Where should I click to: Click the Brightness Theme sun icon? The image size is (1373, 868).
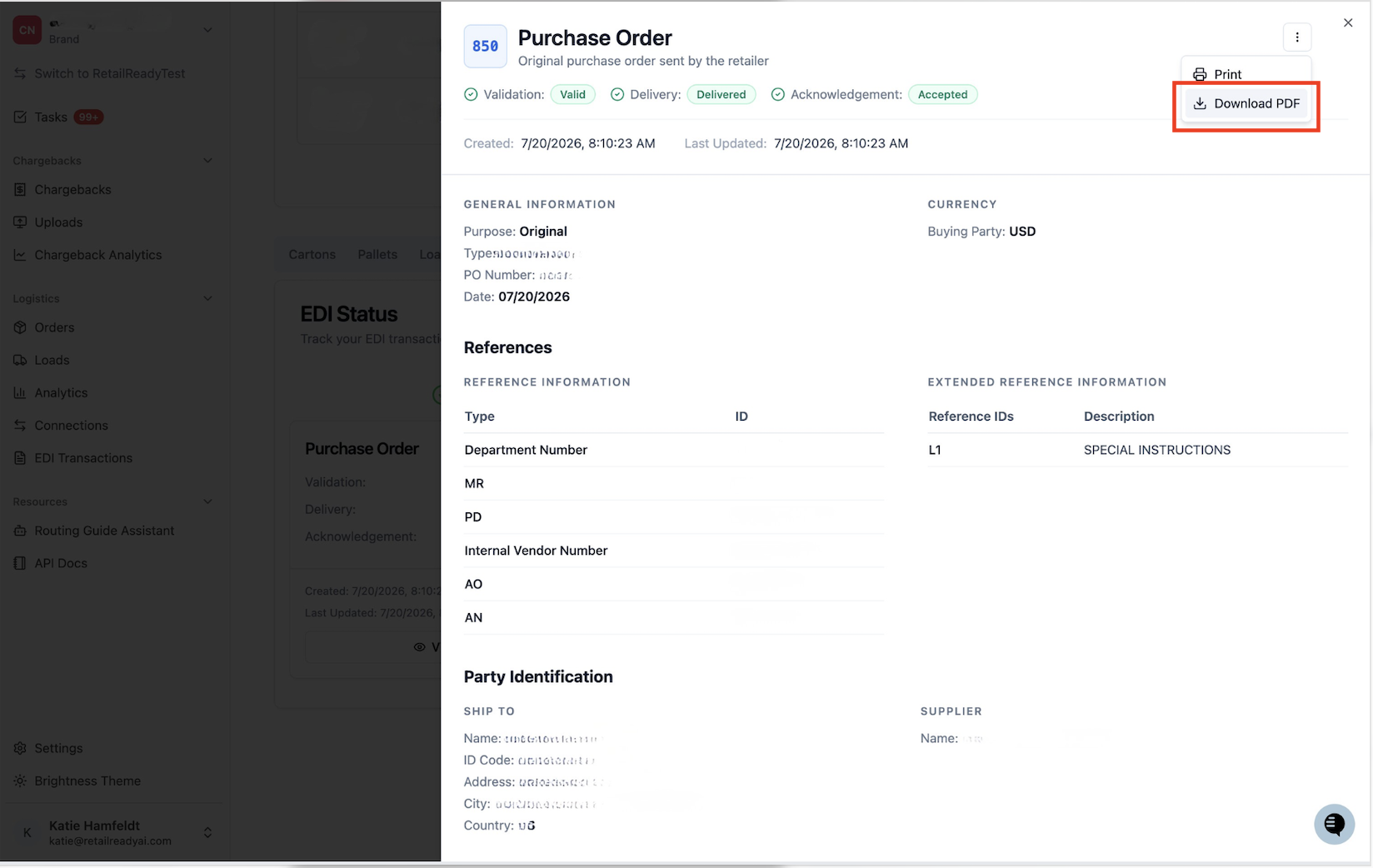[20, 781]
